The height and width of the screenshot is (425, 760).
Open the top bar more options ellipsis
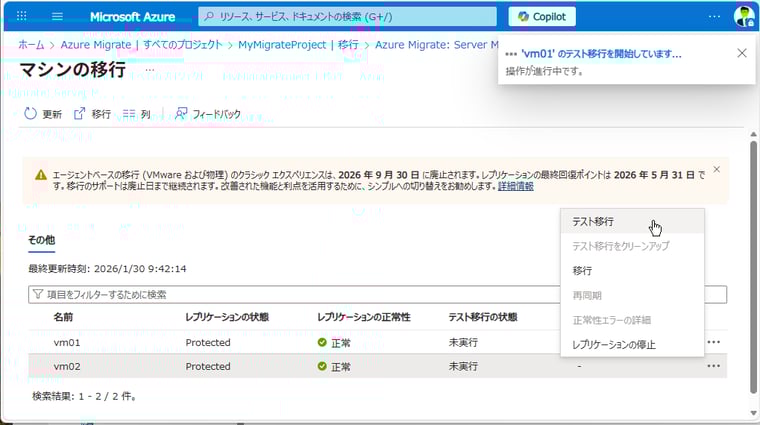tap(714, 16)
